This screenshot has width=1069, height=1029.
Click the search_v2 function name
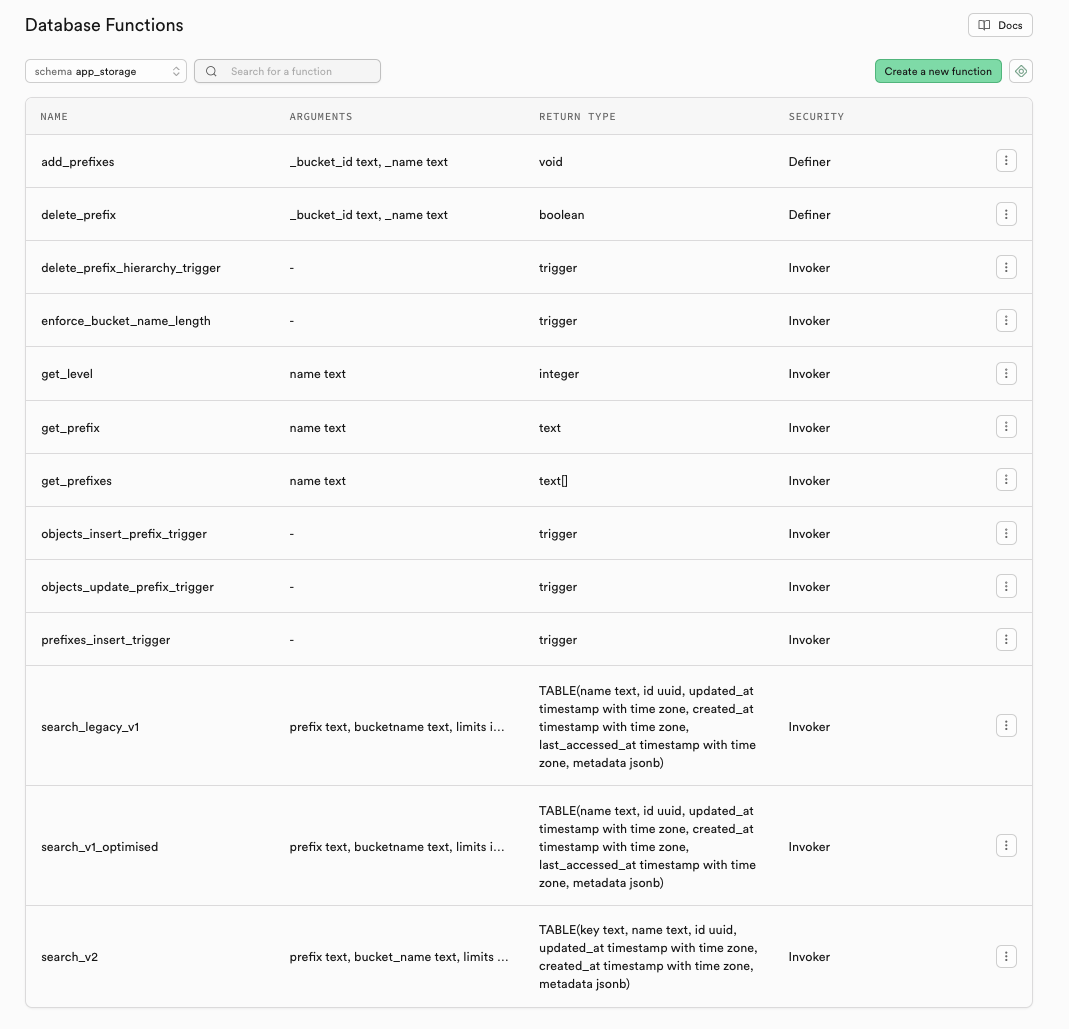pos(70,957)
